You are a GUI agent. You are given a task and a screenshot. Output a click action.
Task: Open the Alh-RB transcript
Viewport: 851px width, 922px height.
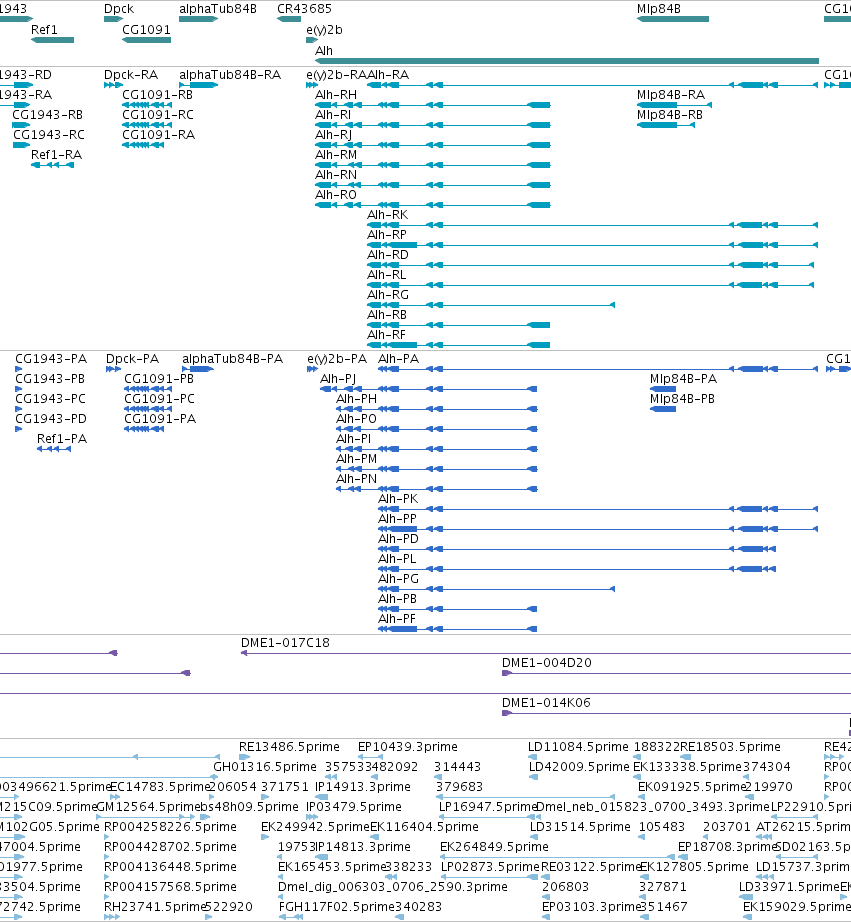tap(459, 325)
